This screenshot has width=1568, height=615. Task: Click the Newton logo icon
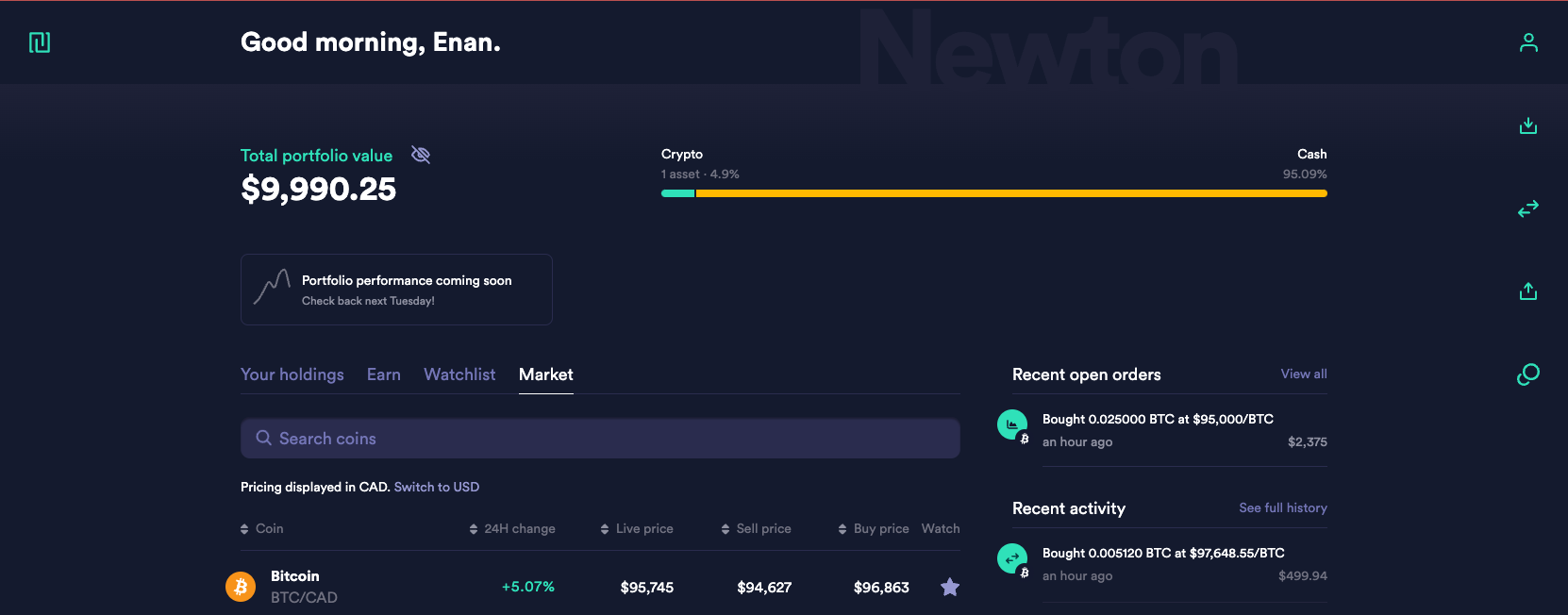click(40, 42)
